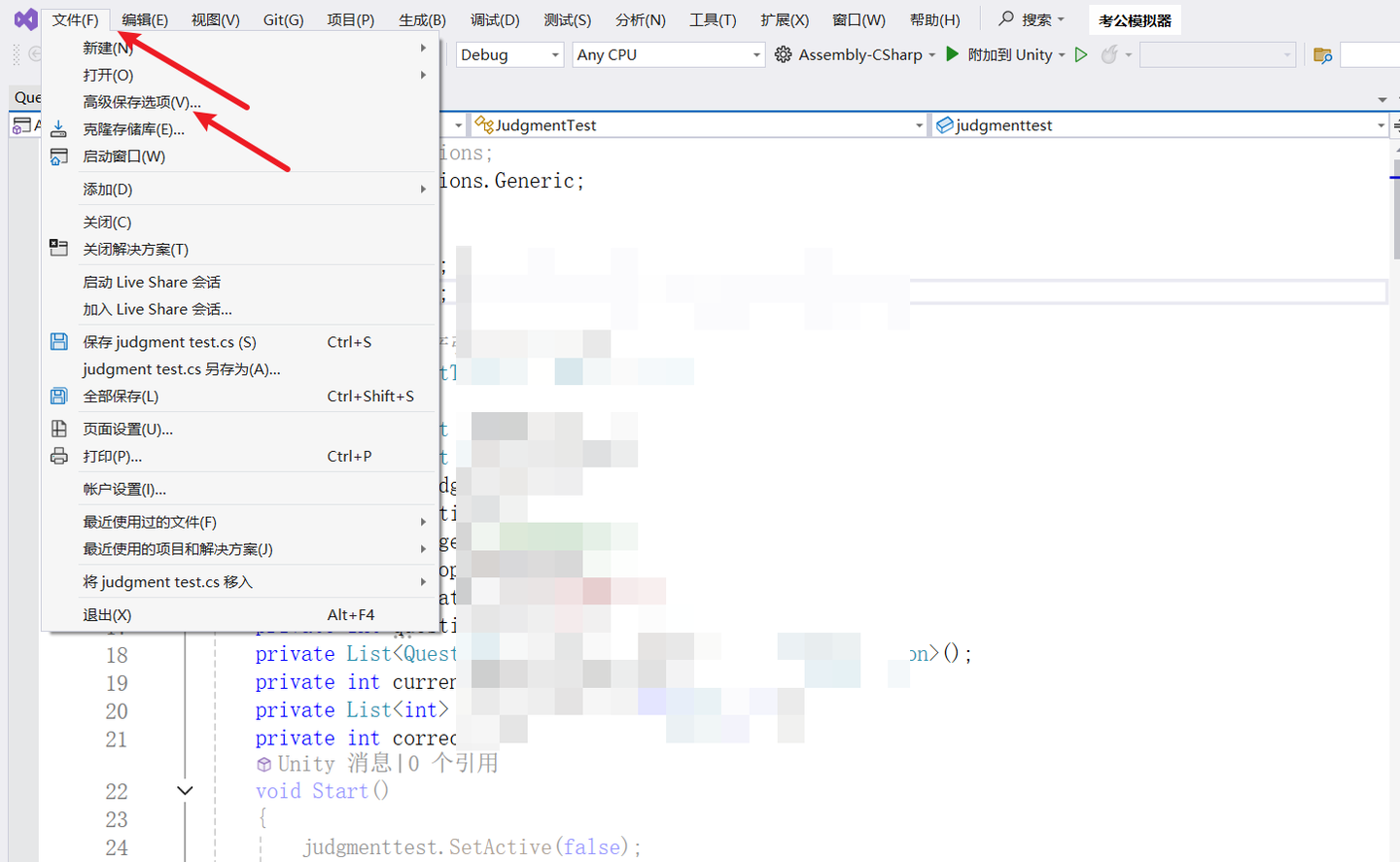Click the 启动窗口 window icon
Image resolution: width=1400 pixels, height=862 pixels.
(59, 156)
